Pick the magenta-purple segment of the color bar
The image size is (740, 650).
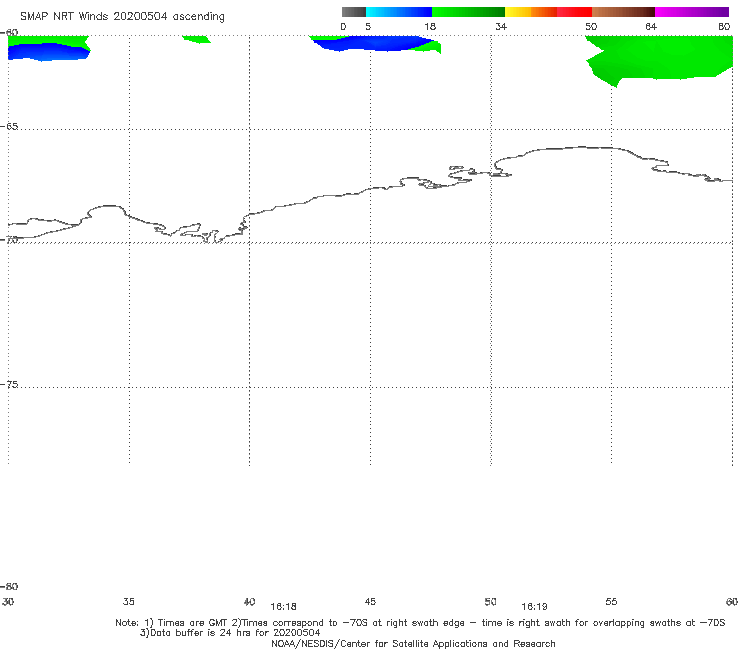692,12
